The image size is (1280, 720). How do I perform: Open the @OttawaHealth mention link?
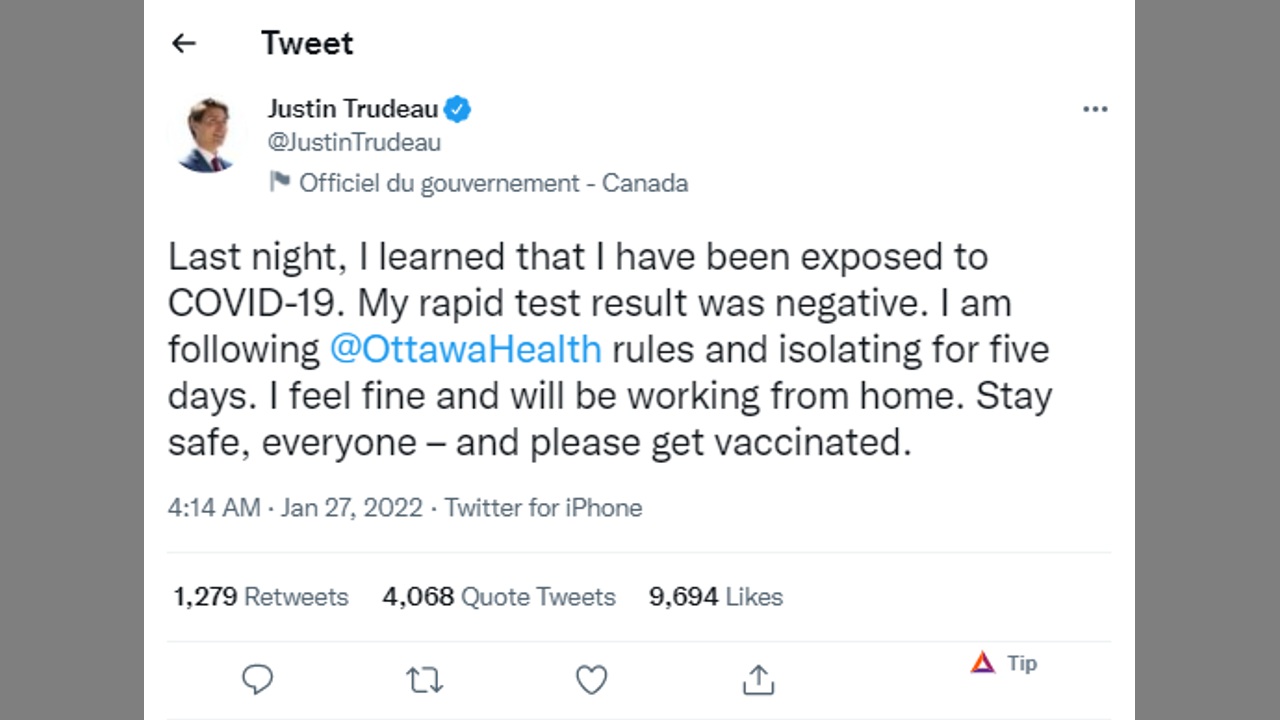pyautogui.click(x=465, y=349)
